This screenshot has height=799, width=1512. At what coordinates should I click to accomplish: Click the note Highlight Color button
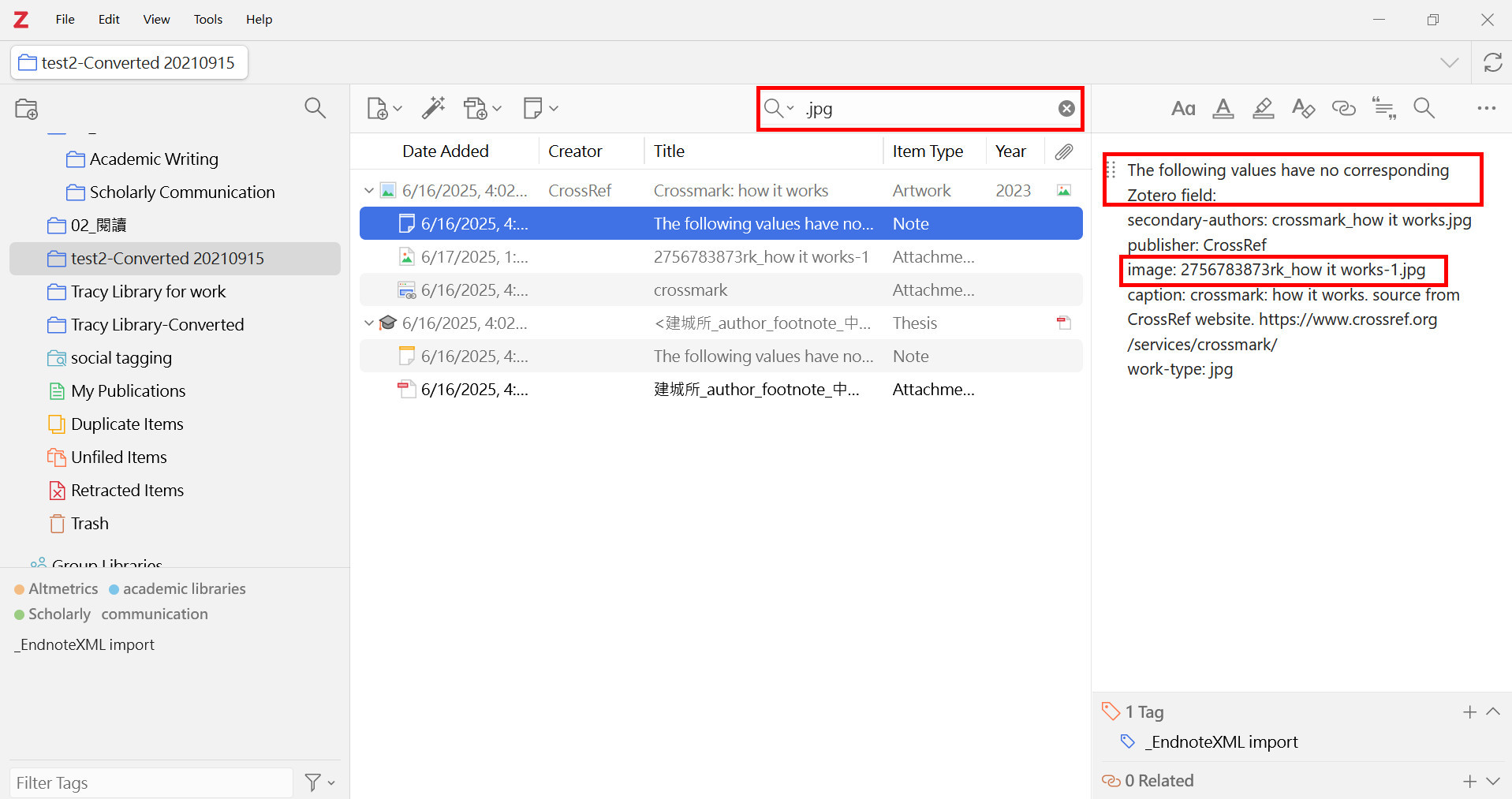[1263, 109]
